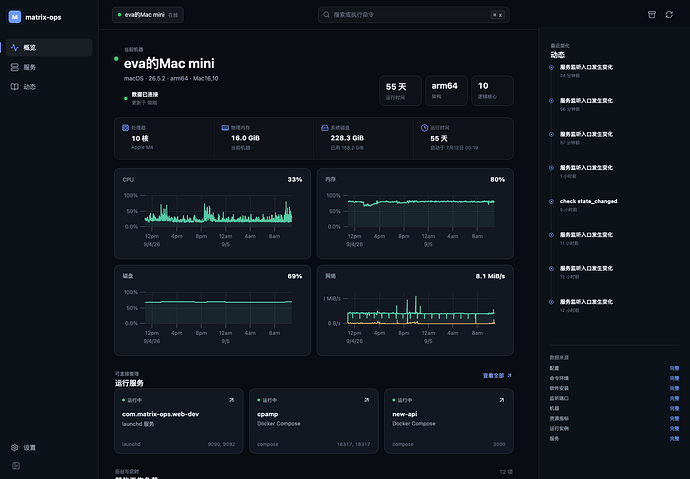Click the eva的Mac mini page heading
Screen dimensions: 690x479
coord(169,64)
